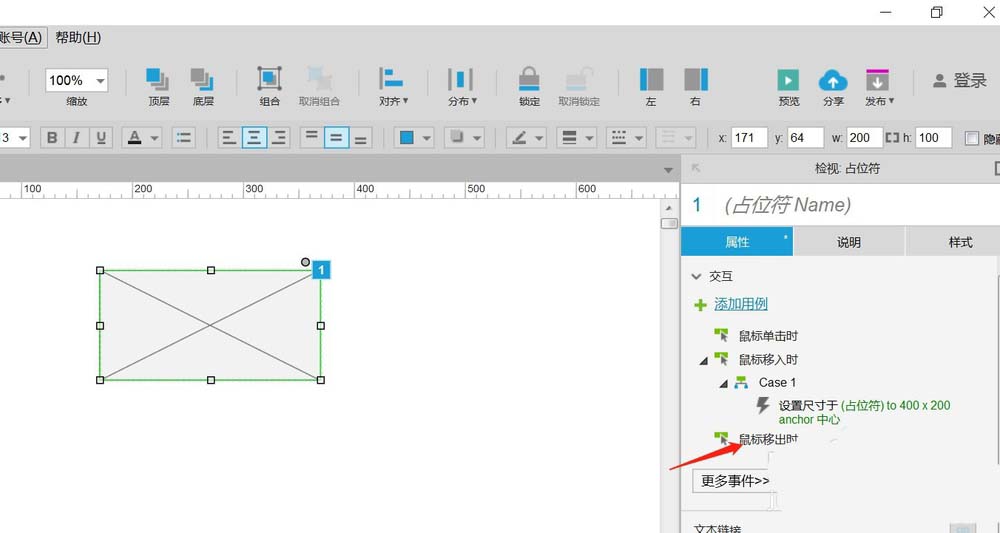Open the font size dropdown
Screen dimensions: 1000x533
point(24,138)
